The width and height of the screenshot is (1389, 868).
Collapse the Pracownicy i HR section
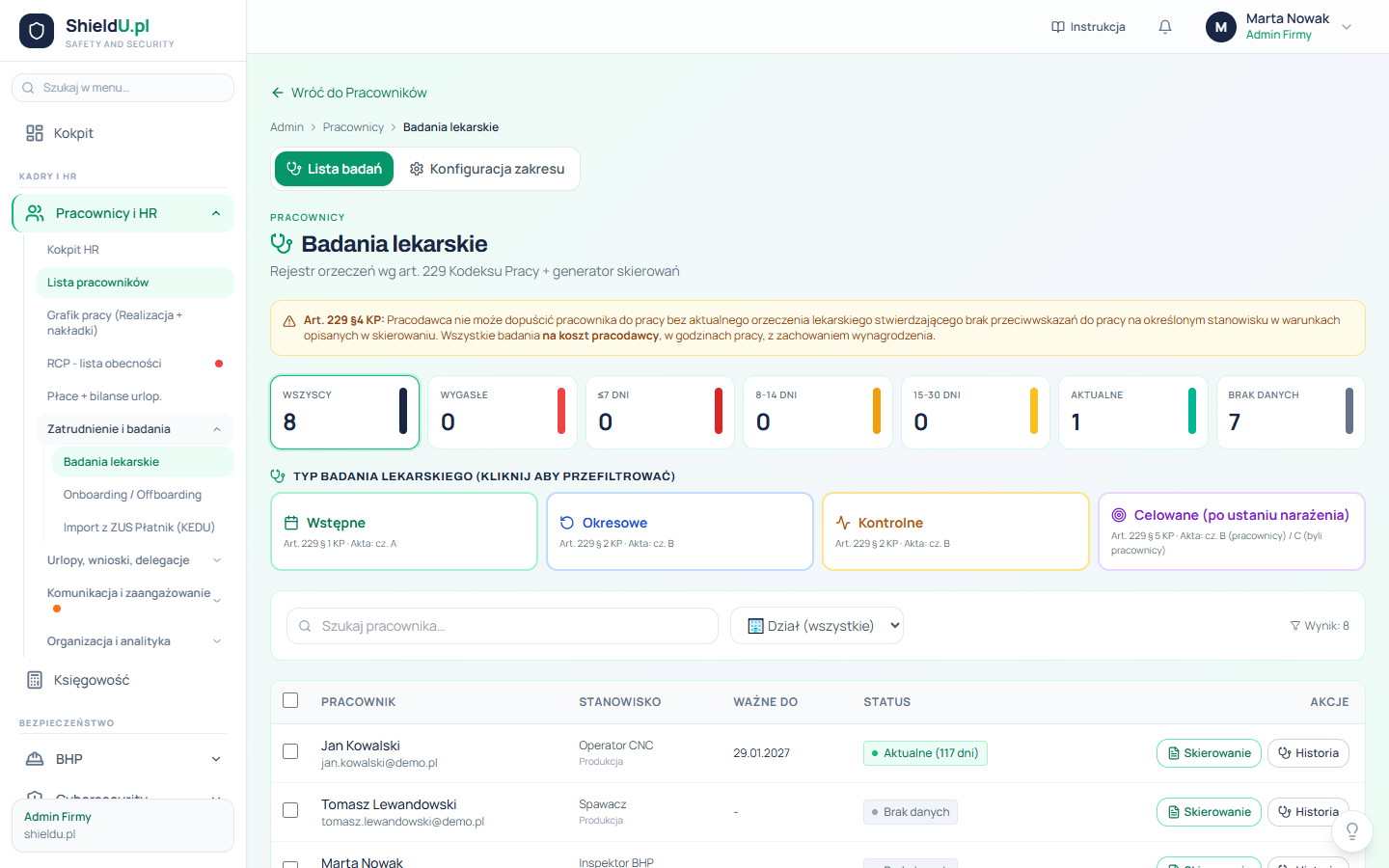[x=216, y=213]
